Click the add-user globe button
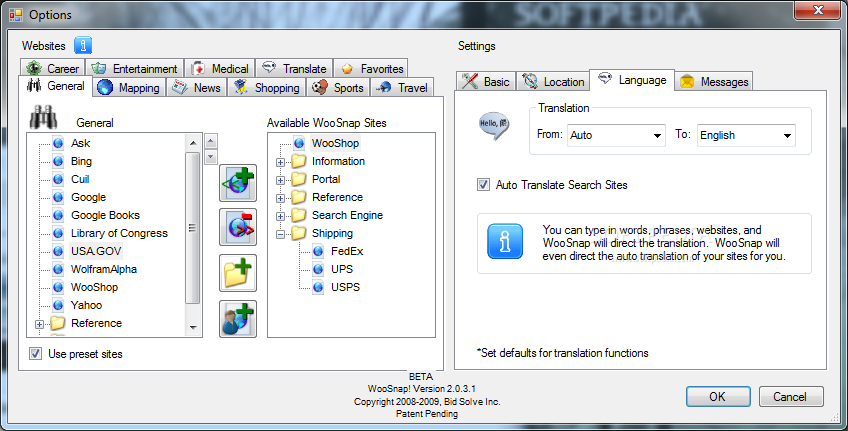Viewport: 848px width, 431px height. click(238, 319)
